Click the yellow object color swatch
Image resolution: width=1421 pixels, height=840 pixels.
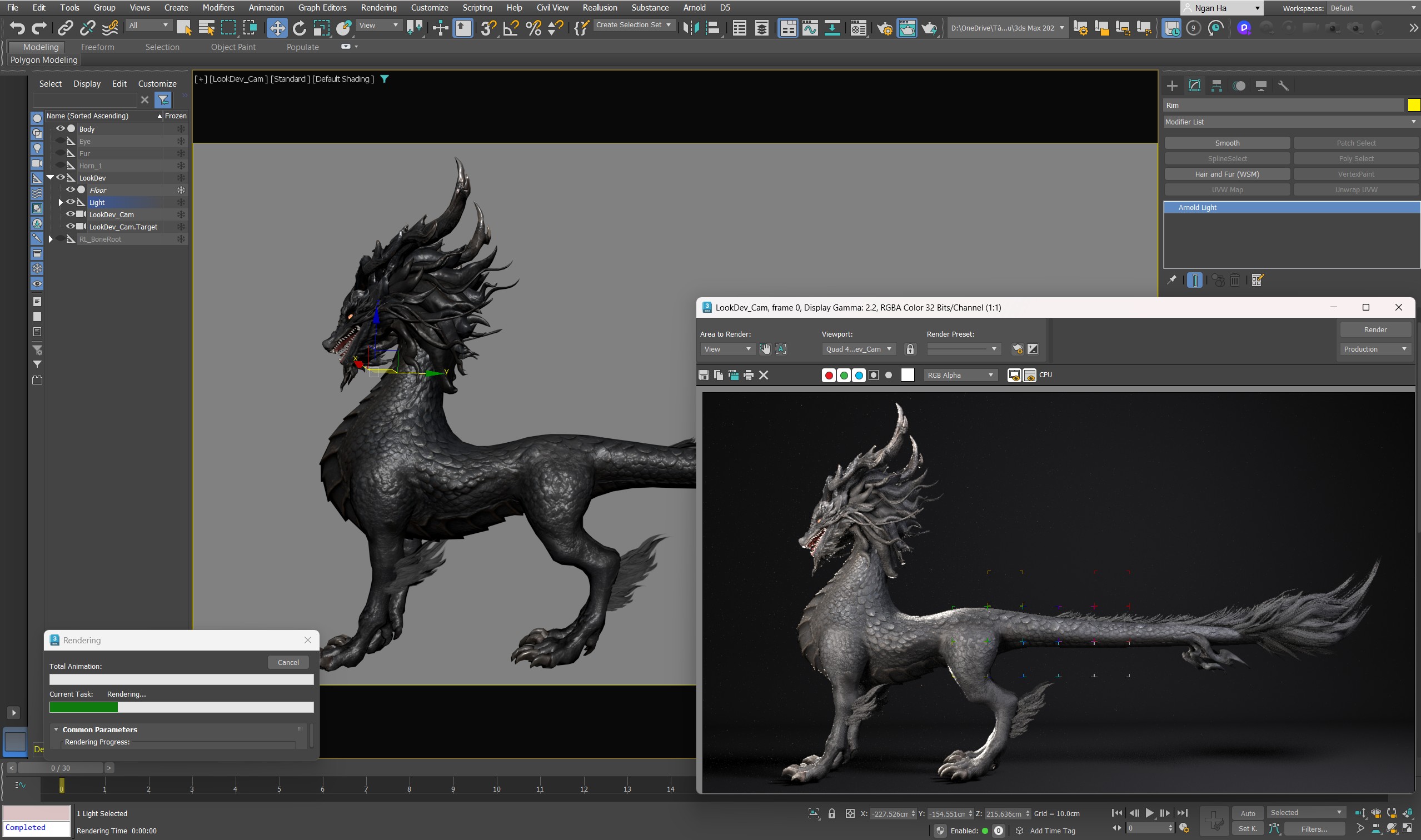point(1413,106)
